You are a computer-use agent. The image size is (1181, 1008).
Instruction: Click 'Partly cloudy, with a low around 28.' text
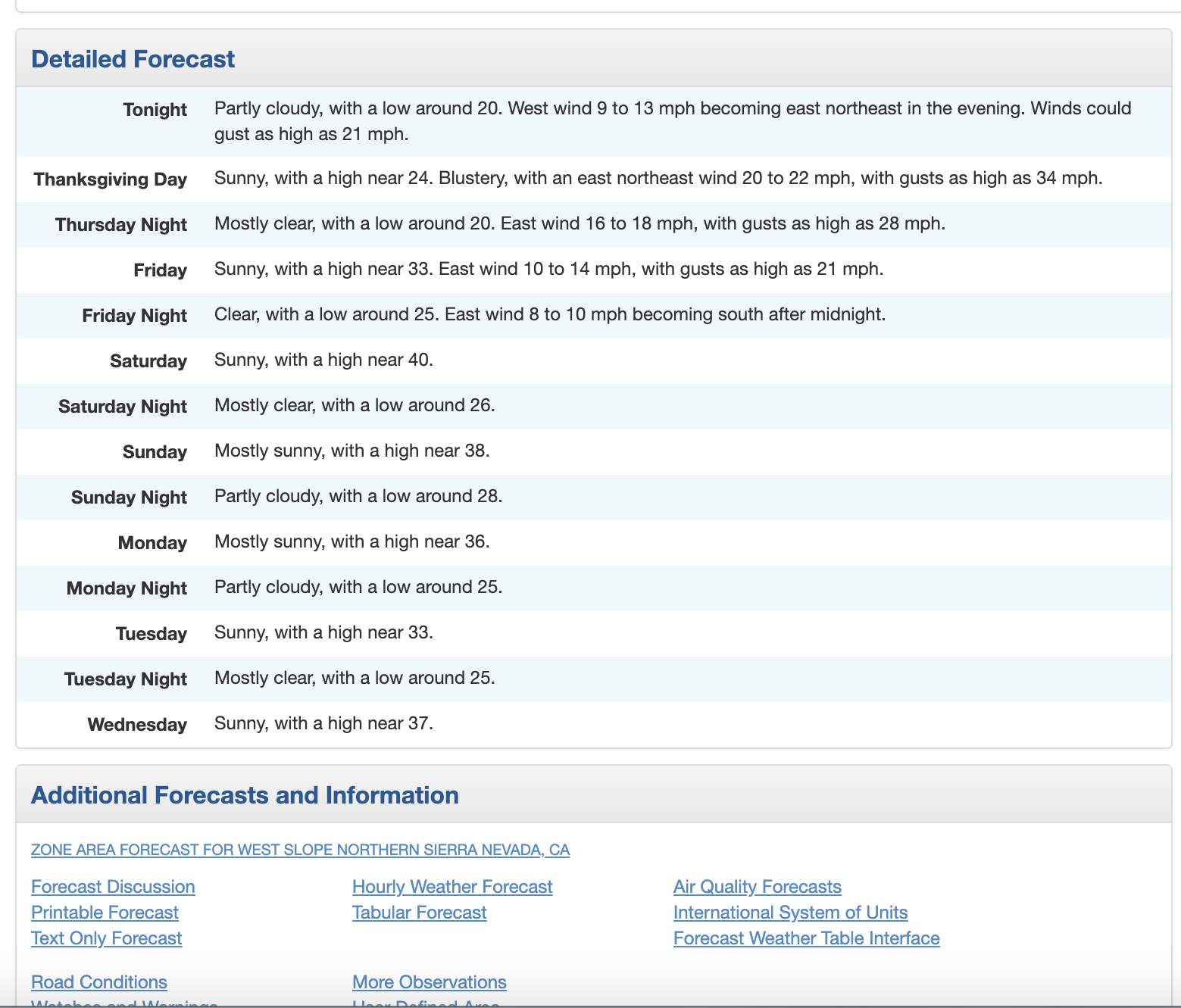click(x=358, y=496)
